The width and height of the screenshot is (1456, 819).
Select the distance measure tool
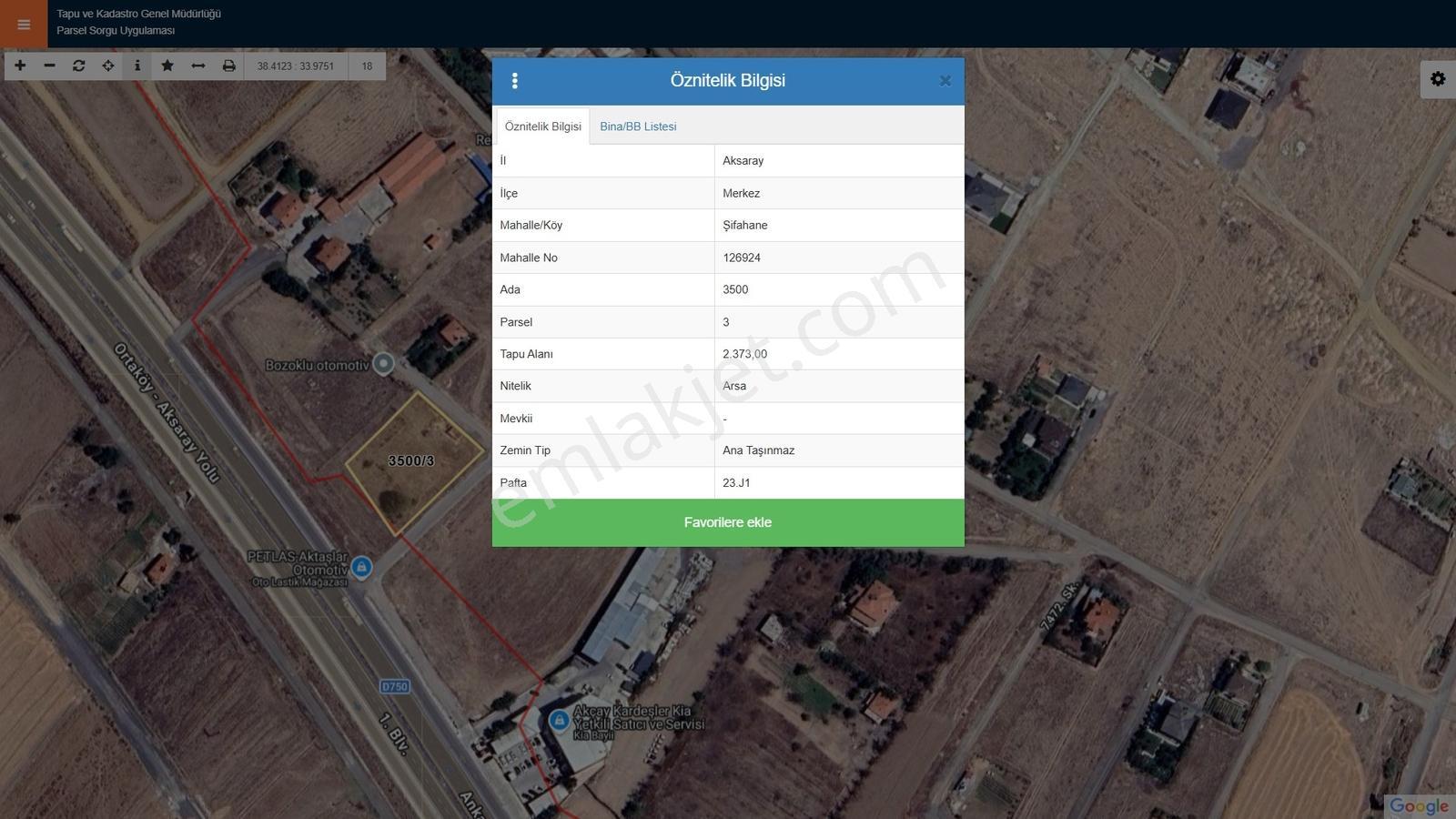pos(197,66)
